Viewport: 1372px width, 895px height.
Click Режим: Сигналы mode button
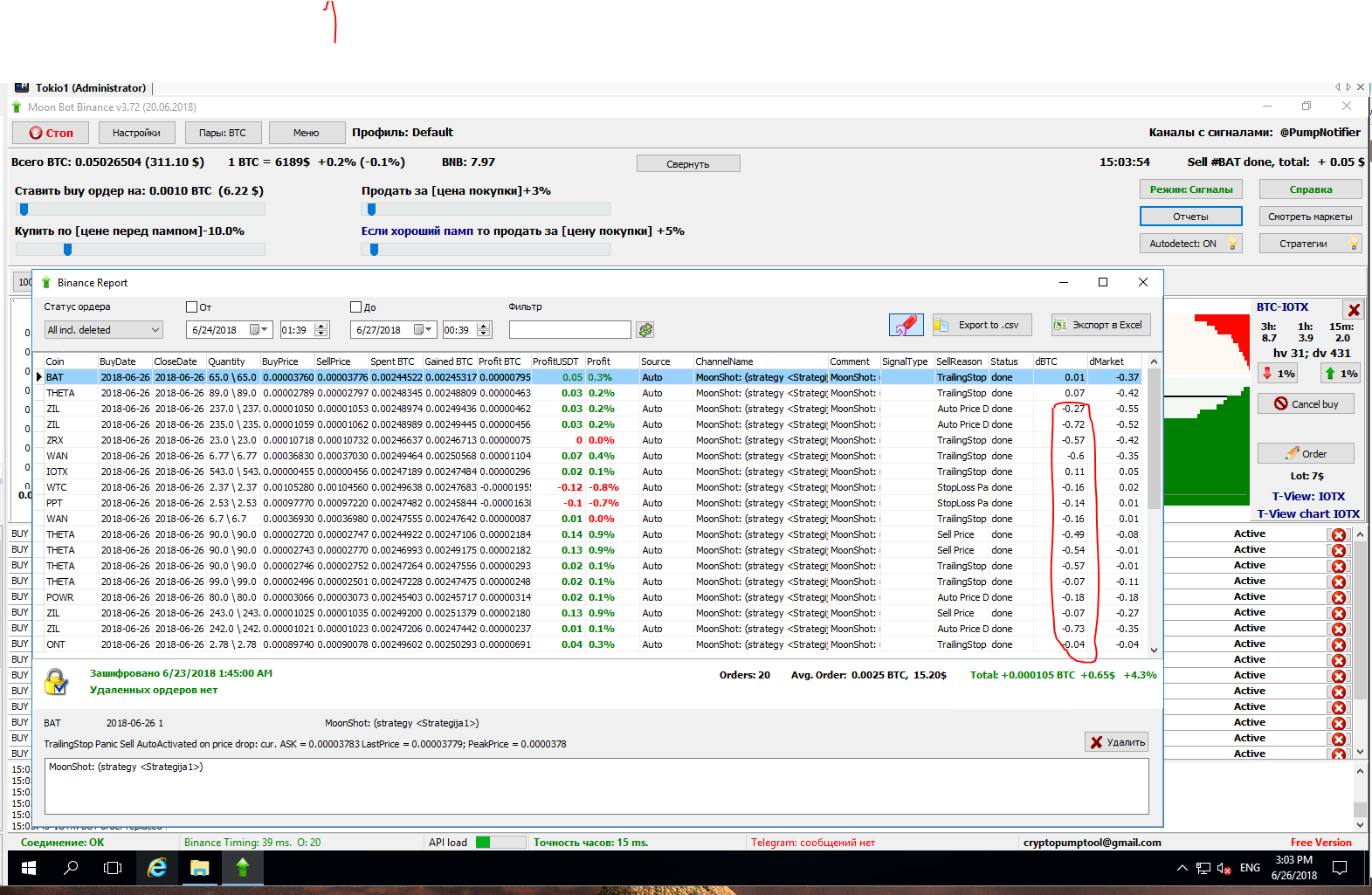(1190, 189)
